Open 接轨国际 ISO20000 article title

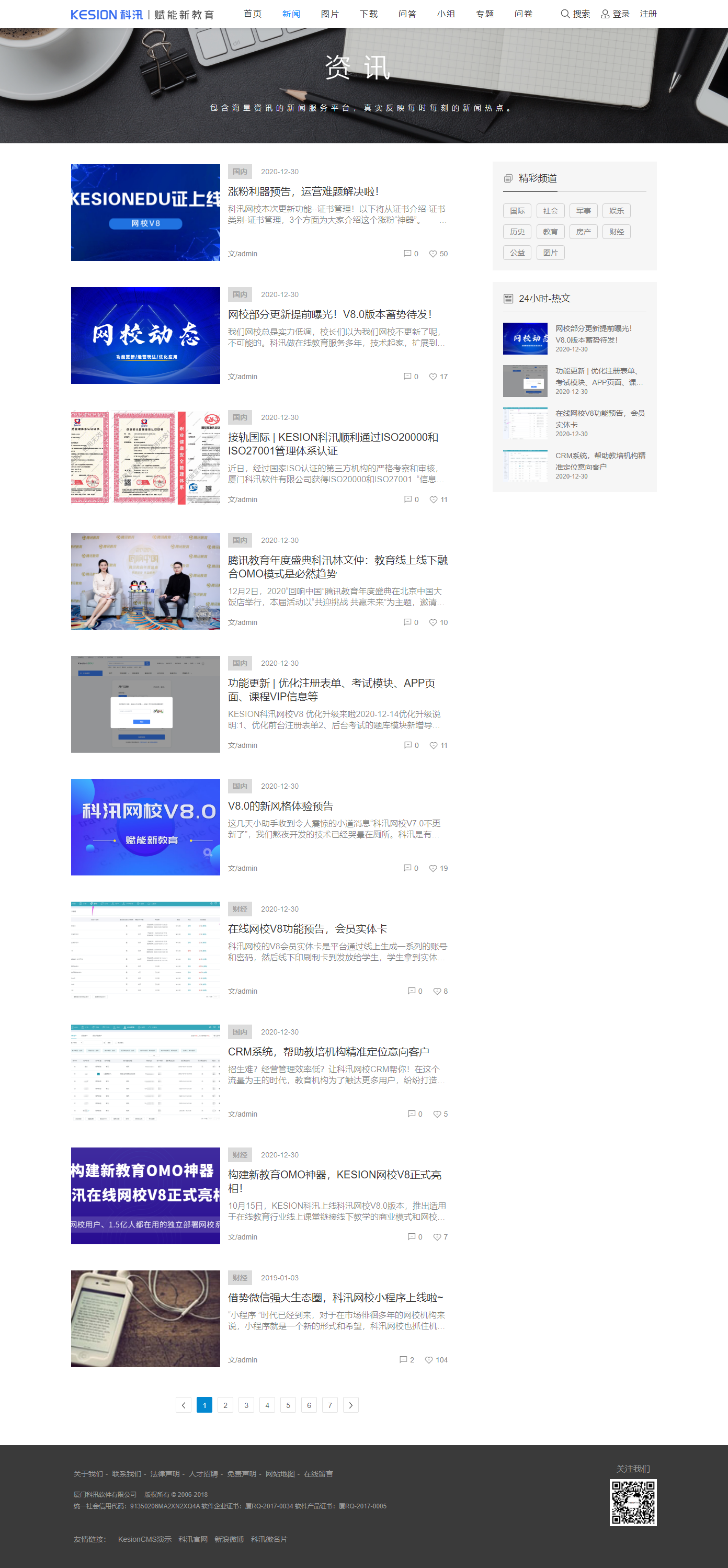[333, 445]
